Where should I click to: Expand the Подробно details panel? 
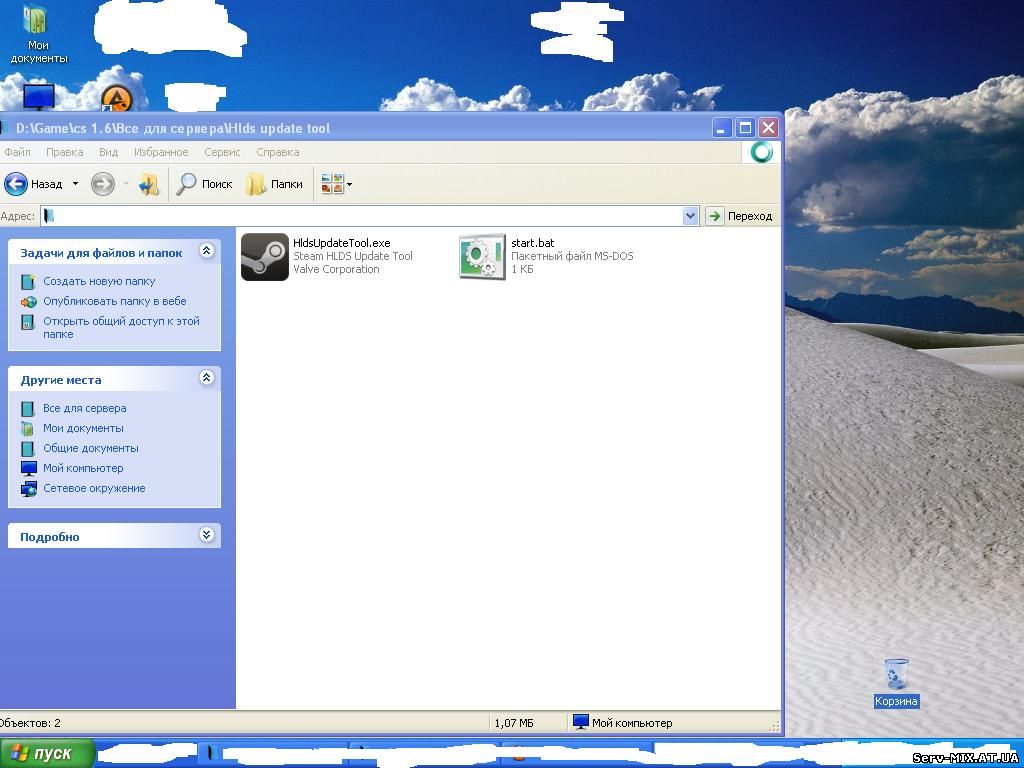pyautogui.click(x=206, y=535)
